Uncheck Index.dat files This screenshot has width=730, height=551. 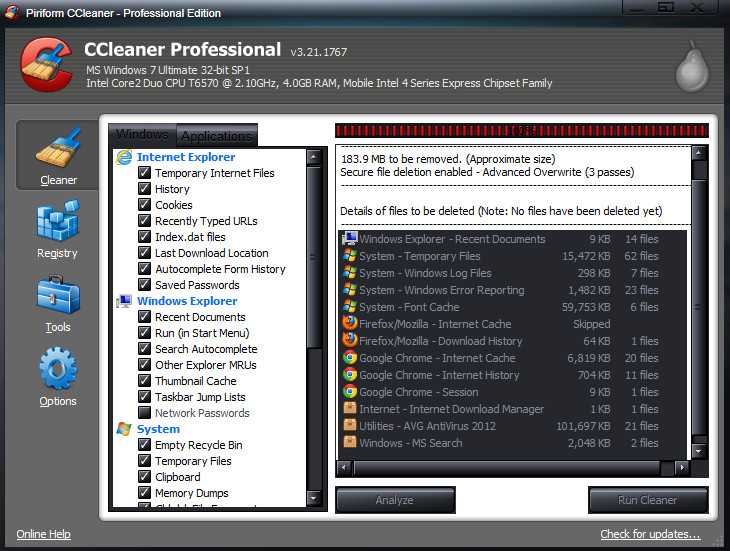[x=144, y=236]
